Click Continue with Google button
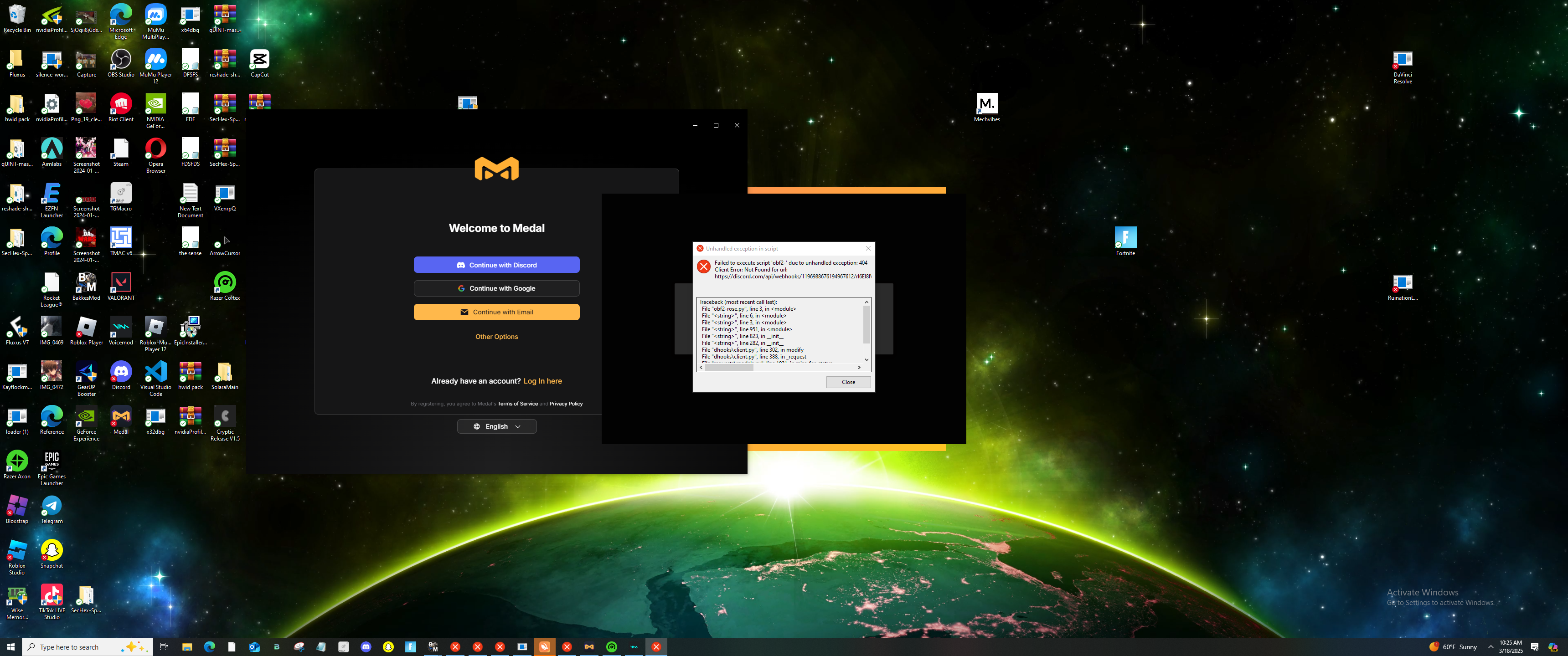 pos(496,288)
